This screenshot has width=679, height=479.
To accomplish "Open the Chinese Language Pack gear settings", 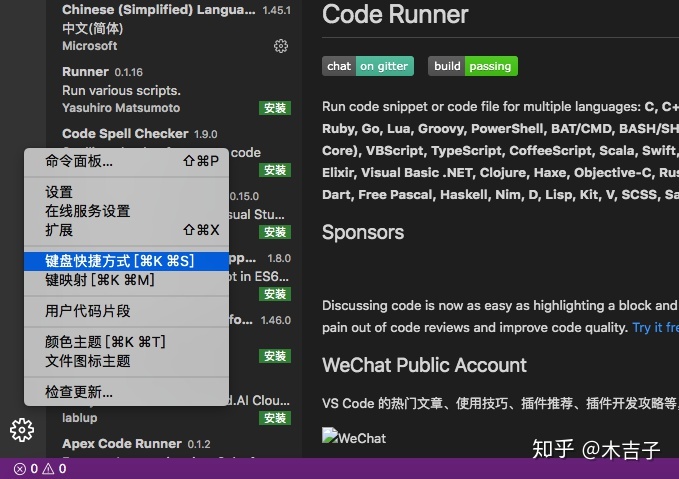I will click(281, 46).
